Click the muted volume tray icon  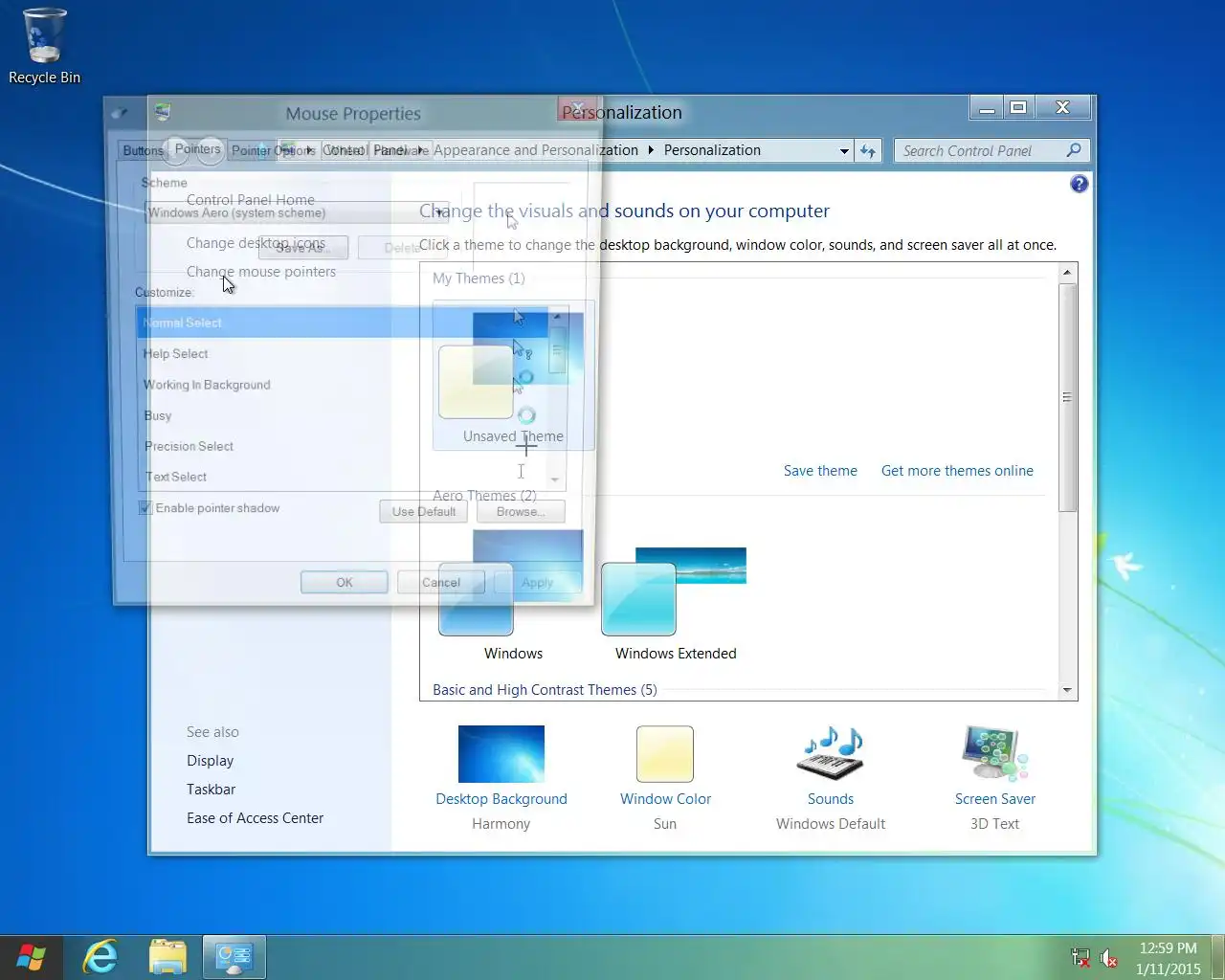(1109, 957)
